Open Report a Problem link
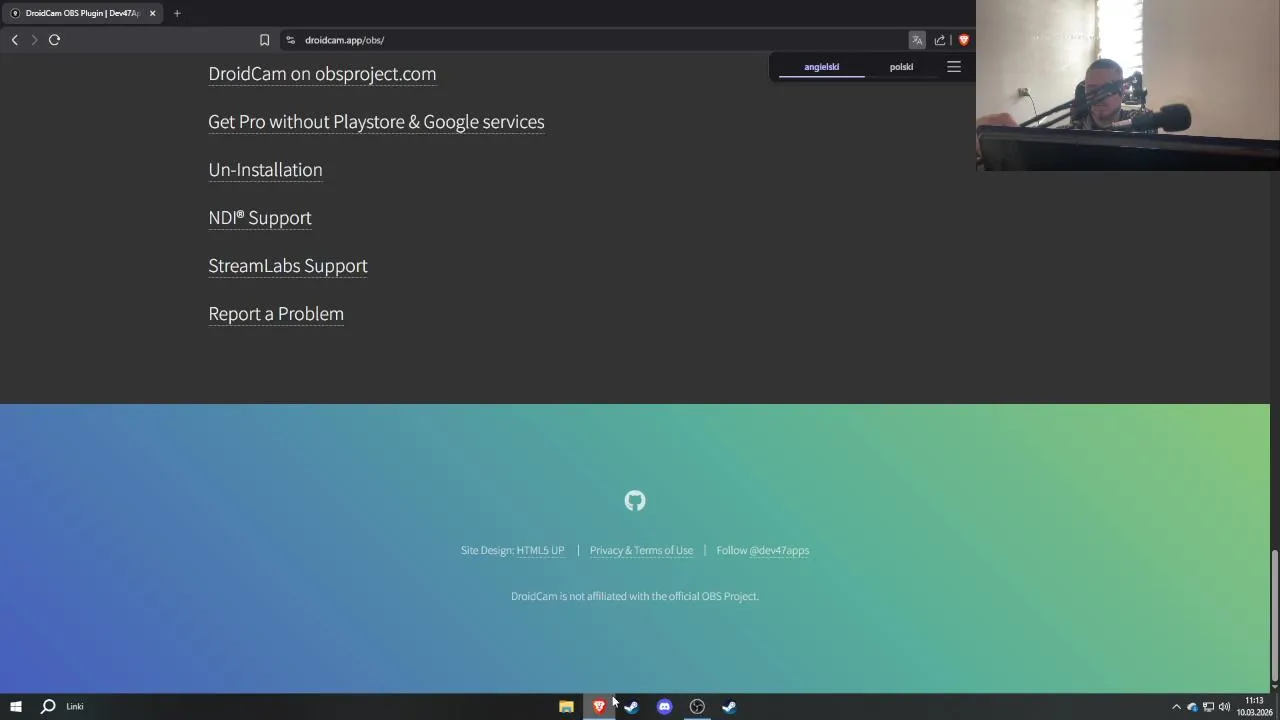Screen dimensions: 1280x720 point(276,314)
